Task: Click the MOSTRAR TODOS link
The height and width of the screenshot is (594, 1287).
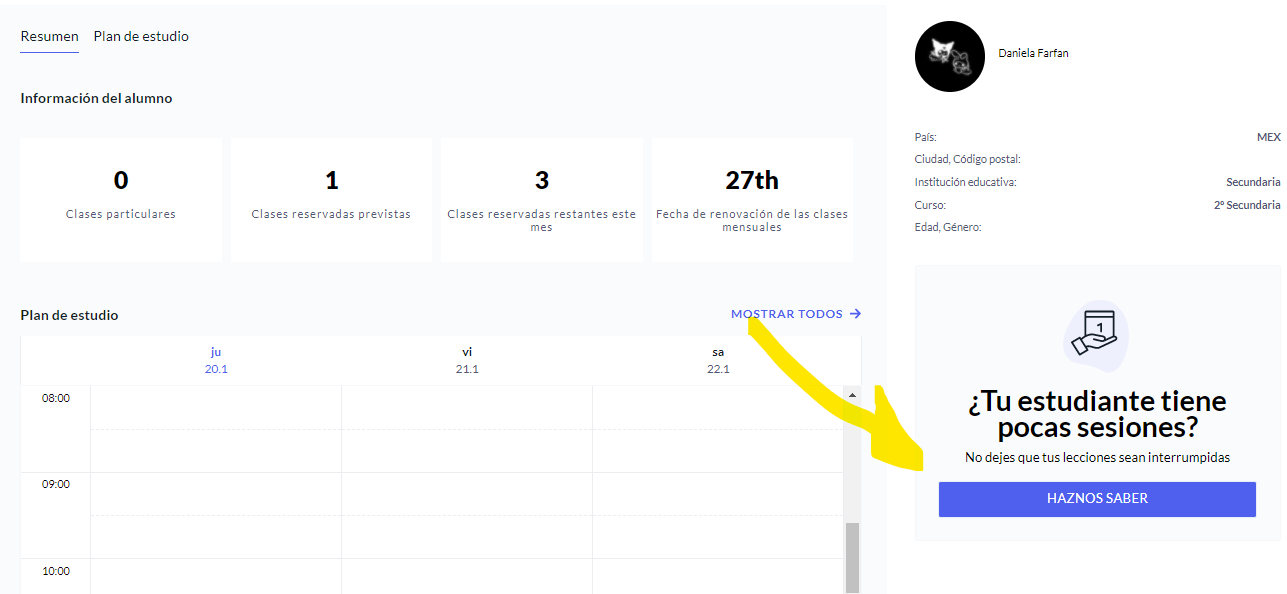Action: pyautogui.click(x=786, y=314)
